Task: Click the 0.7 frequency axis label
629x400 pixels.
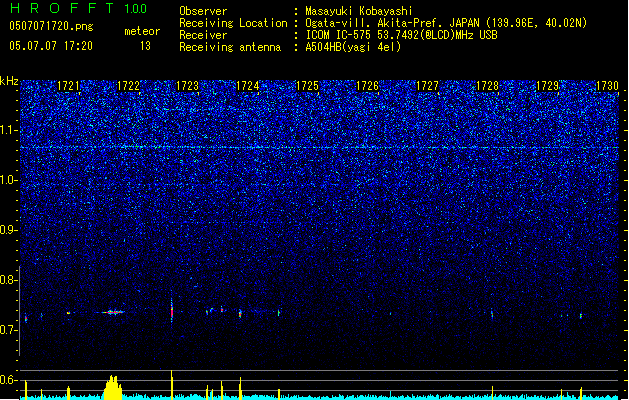Action: tap(9, 330)
